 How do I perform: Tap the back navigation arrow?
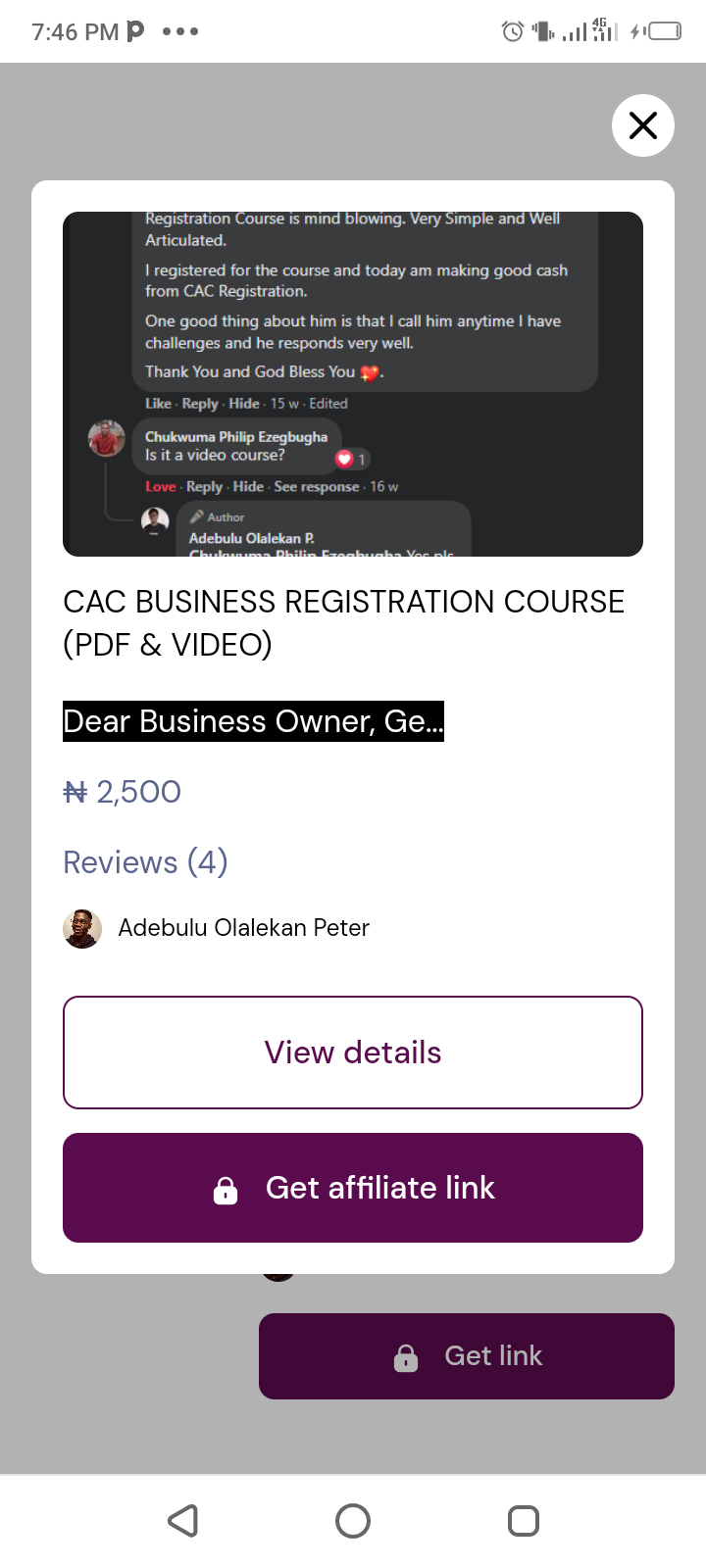tap(182, 1521)
